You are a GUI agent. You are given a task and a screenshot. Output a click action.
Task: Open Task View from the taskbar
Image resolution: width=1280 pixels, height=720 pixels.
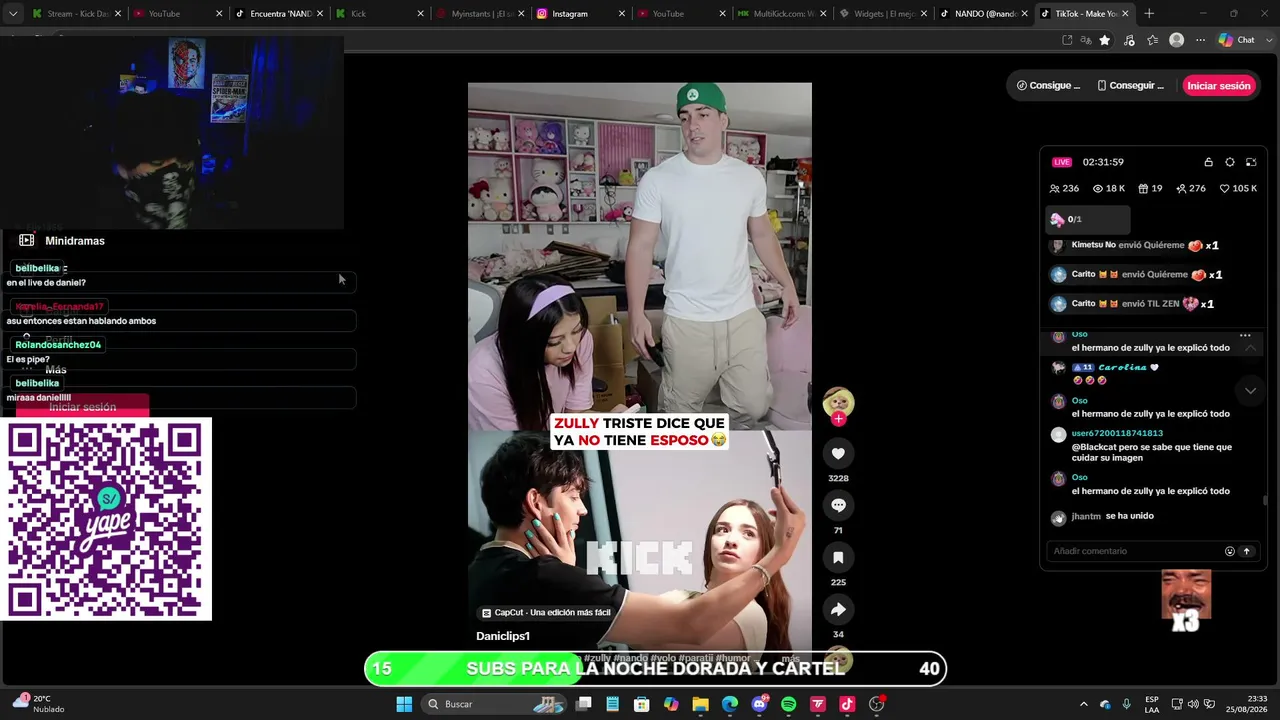[584, 704]
